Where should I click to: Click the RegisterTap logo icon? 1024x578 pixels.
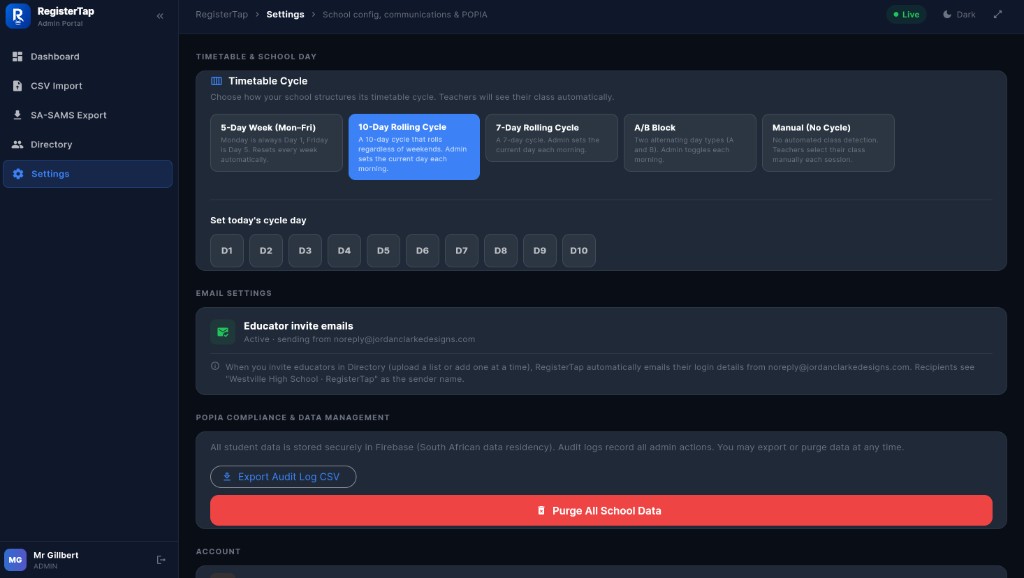point(18,16)
